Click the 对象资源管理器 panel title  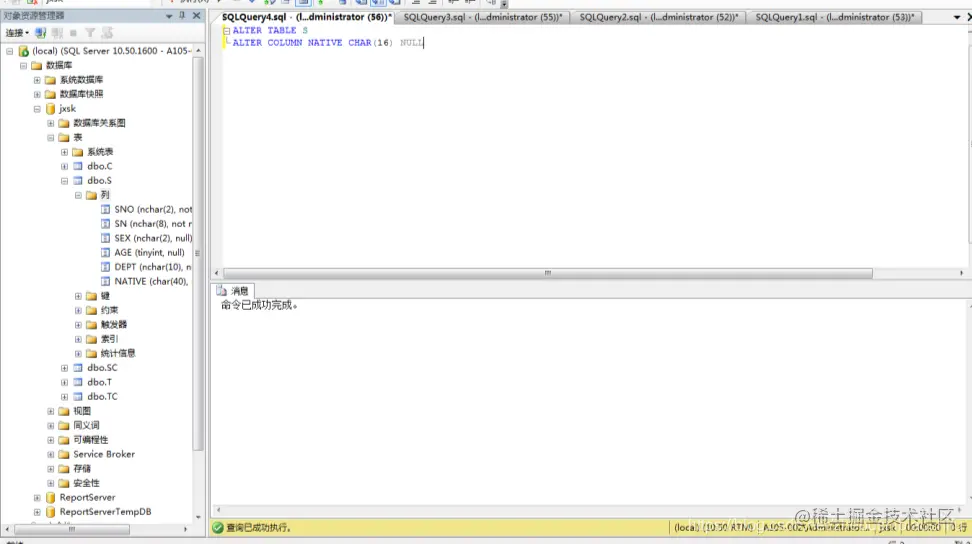[34, 15]
